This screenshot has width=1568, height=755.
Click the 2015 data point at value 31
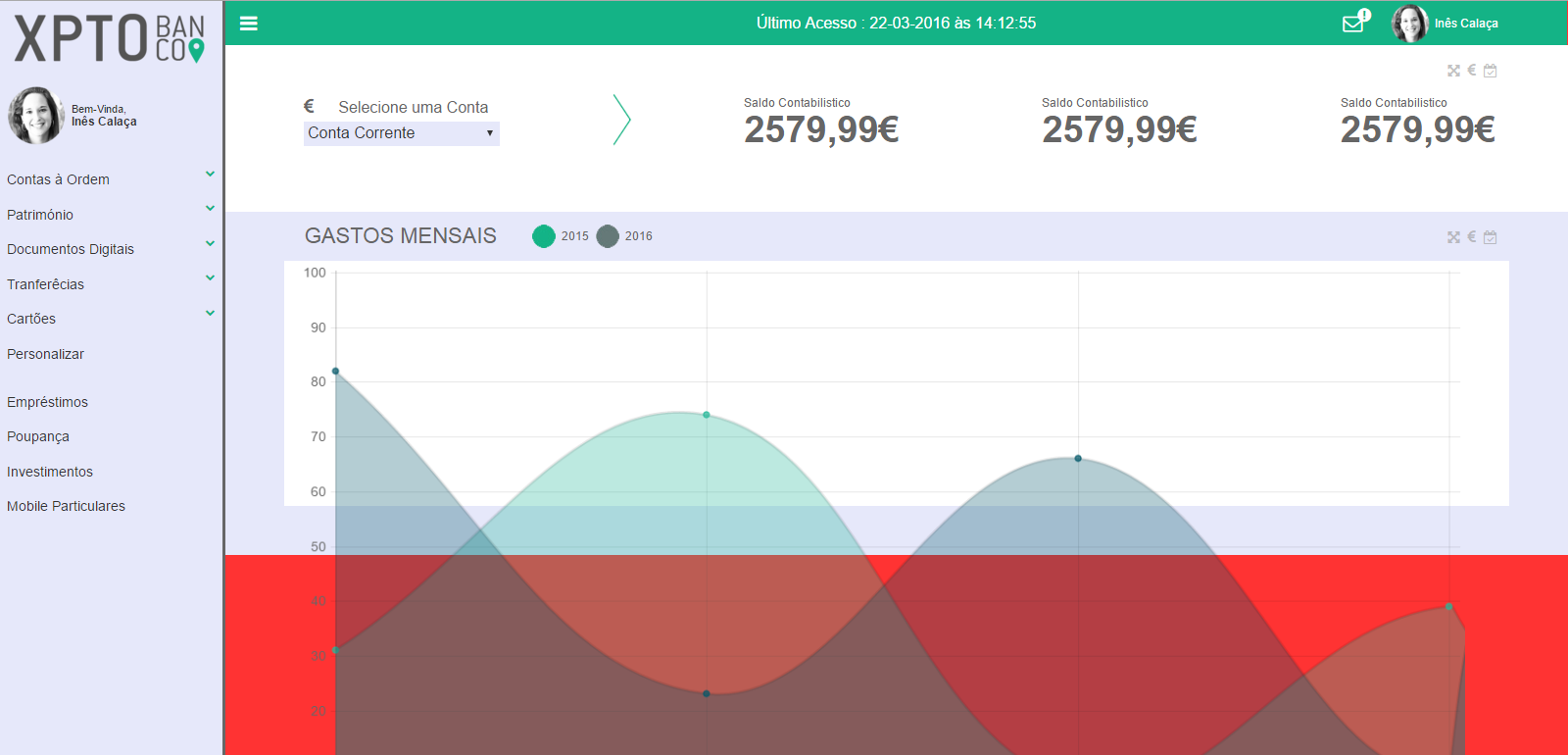tap(336, 650)
